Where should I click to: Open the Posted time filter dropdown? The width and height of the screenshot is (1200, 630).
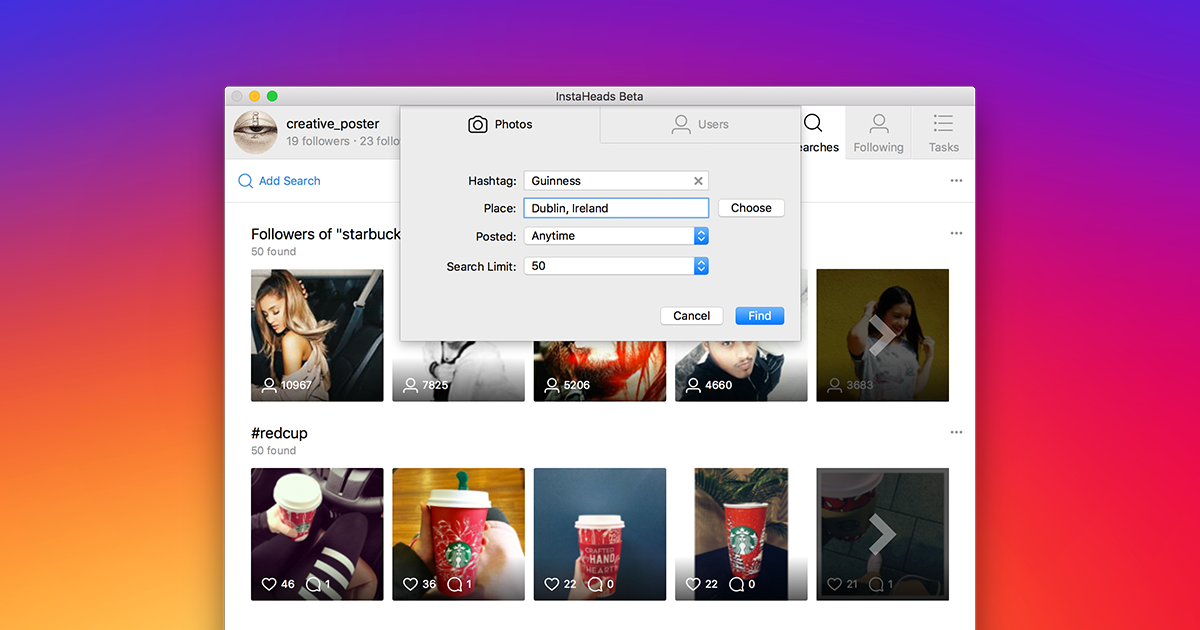point(702,235)
